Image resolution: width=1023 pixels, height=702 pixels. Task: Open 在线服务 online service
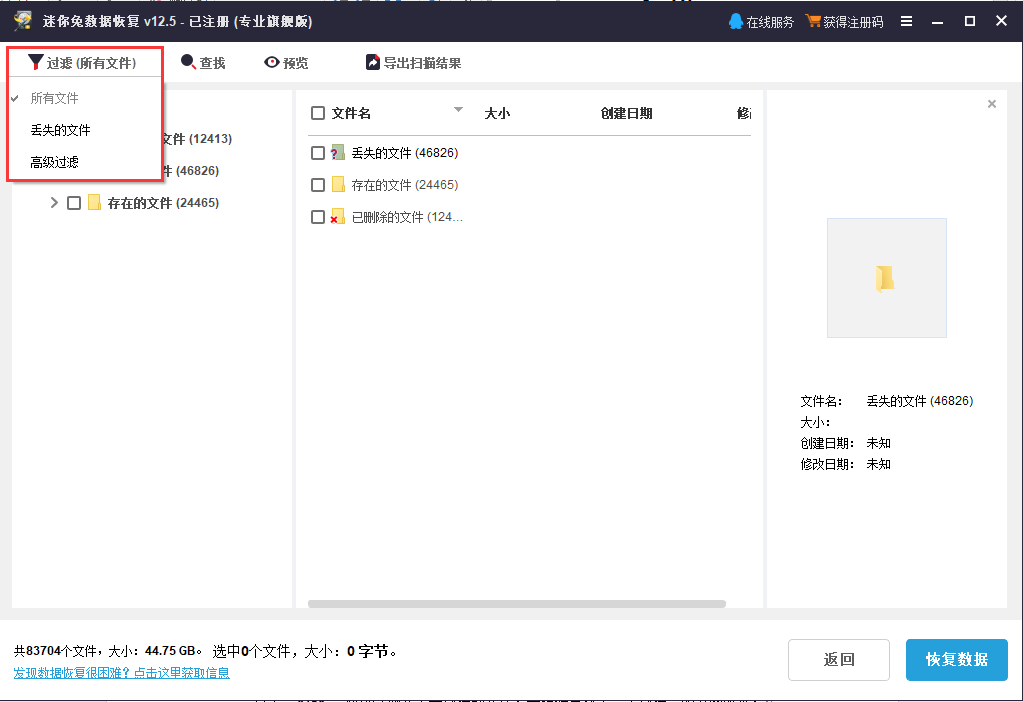click(761, 22)
